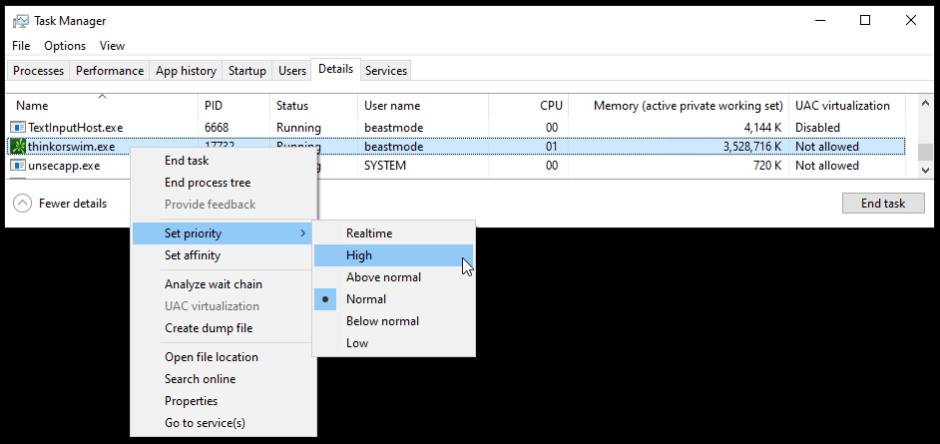Click the thinkorswim.exe process icon
Screen dimensions: 940x444
(18, 147)
